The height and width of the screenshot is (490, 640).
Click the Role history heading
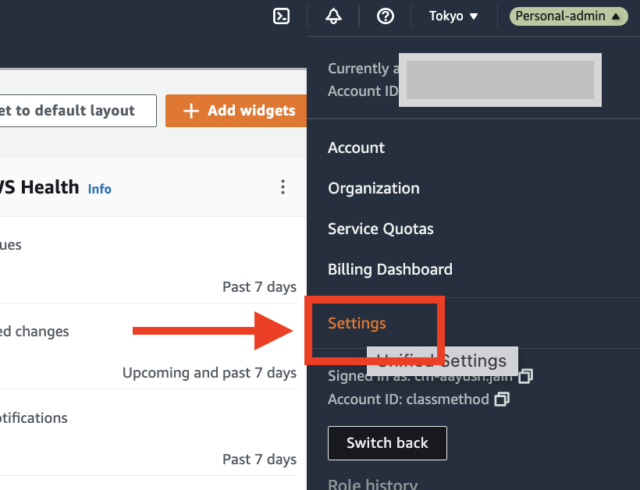point(373,484)
